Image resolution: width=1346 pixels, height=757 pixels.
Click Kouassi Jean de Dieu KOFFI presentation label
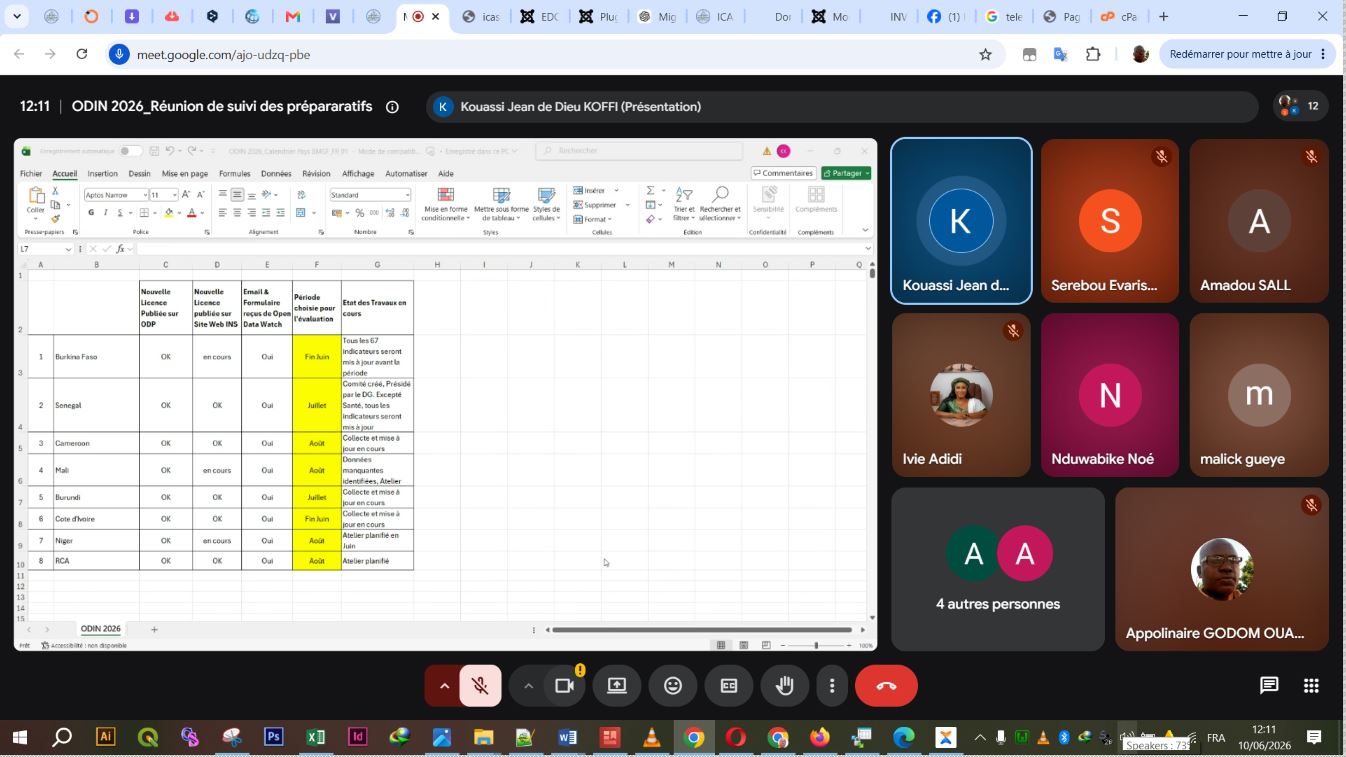coord(580,107)
